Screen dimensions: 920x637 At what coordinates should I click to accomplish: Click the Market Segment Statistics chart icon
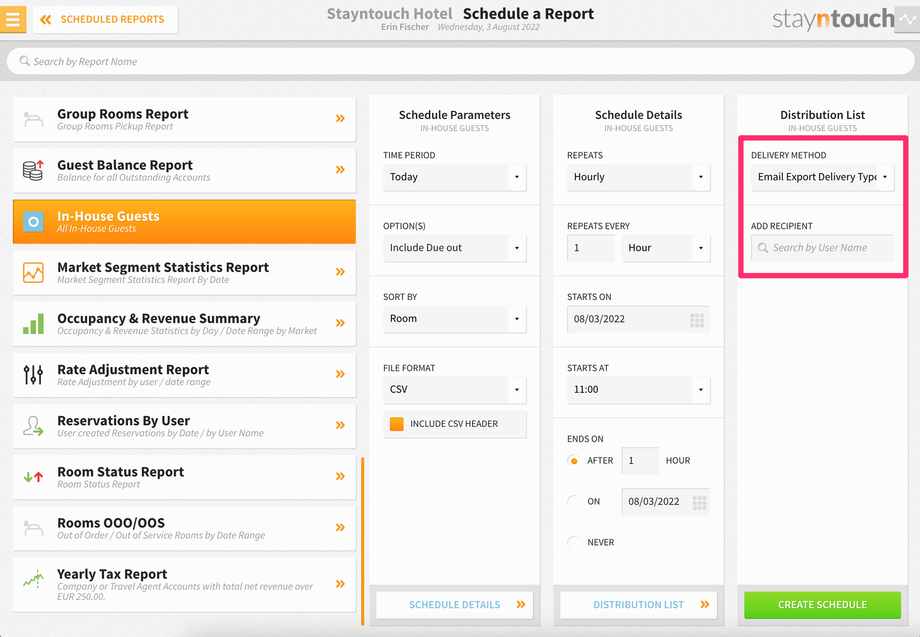point(33,273)
